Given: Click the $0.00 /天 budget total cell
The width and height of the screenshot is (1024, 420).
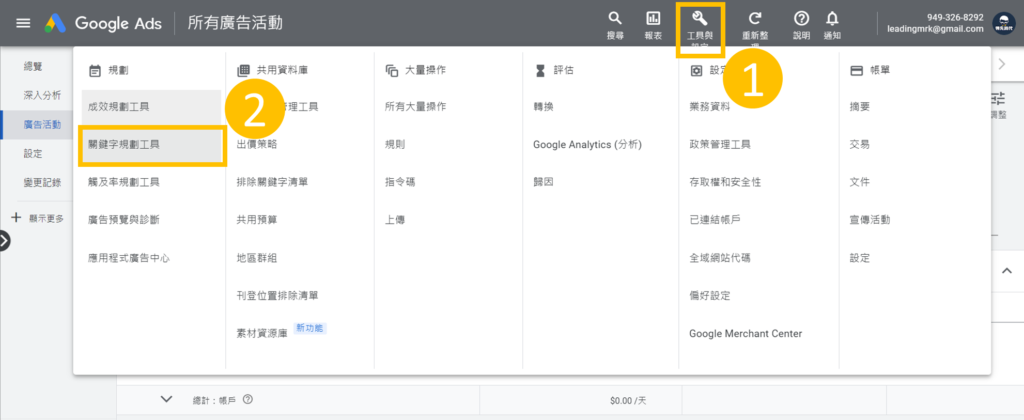Looking at the screenshot, I should point(628,399).
